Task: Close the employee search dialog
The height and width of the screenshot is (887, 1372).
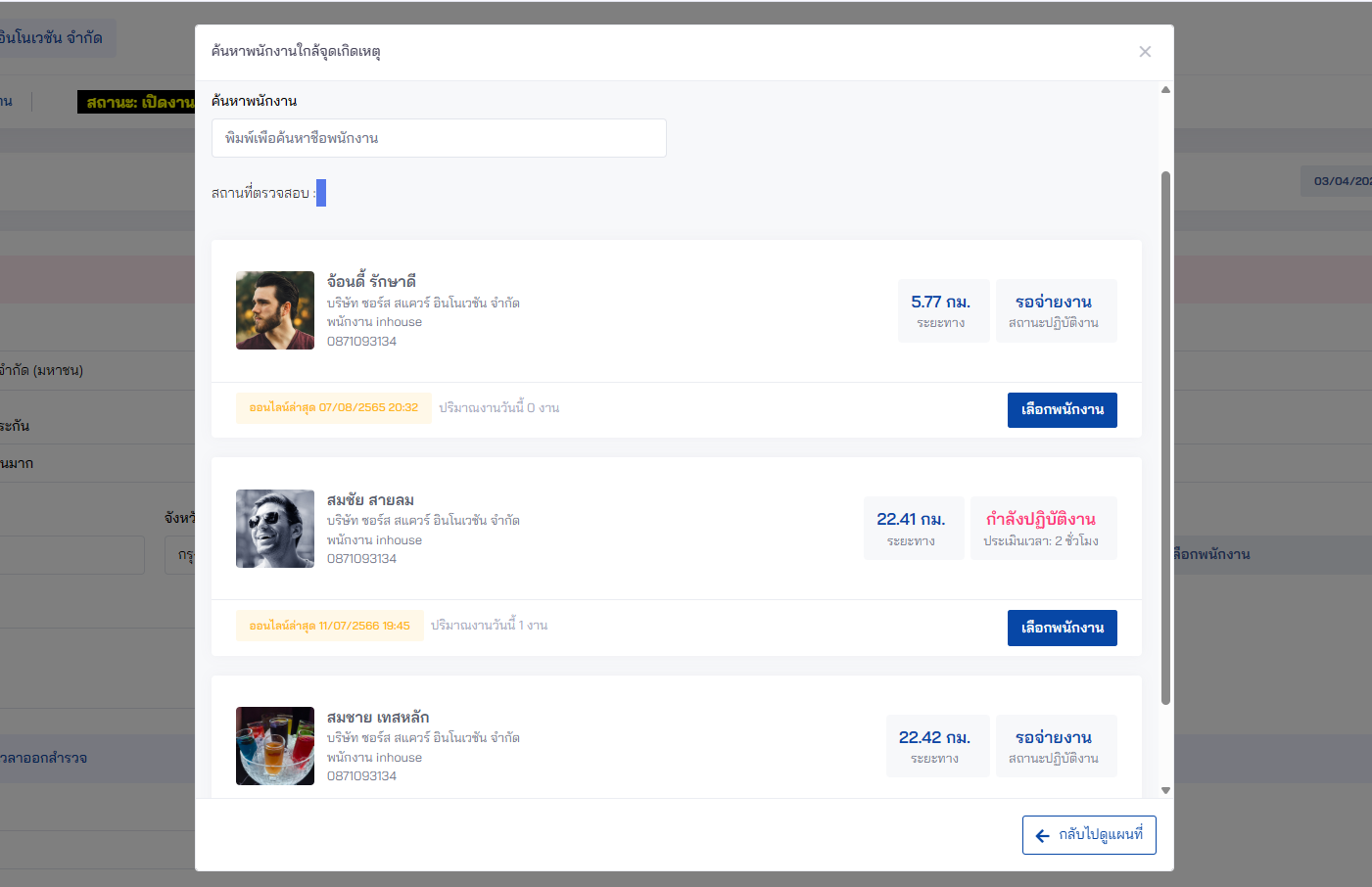Action: pyautogui.click(x=1144, y=52)
